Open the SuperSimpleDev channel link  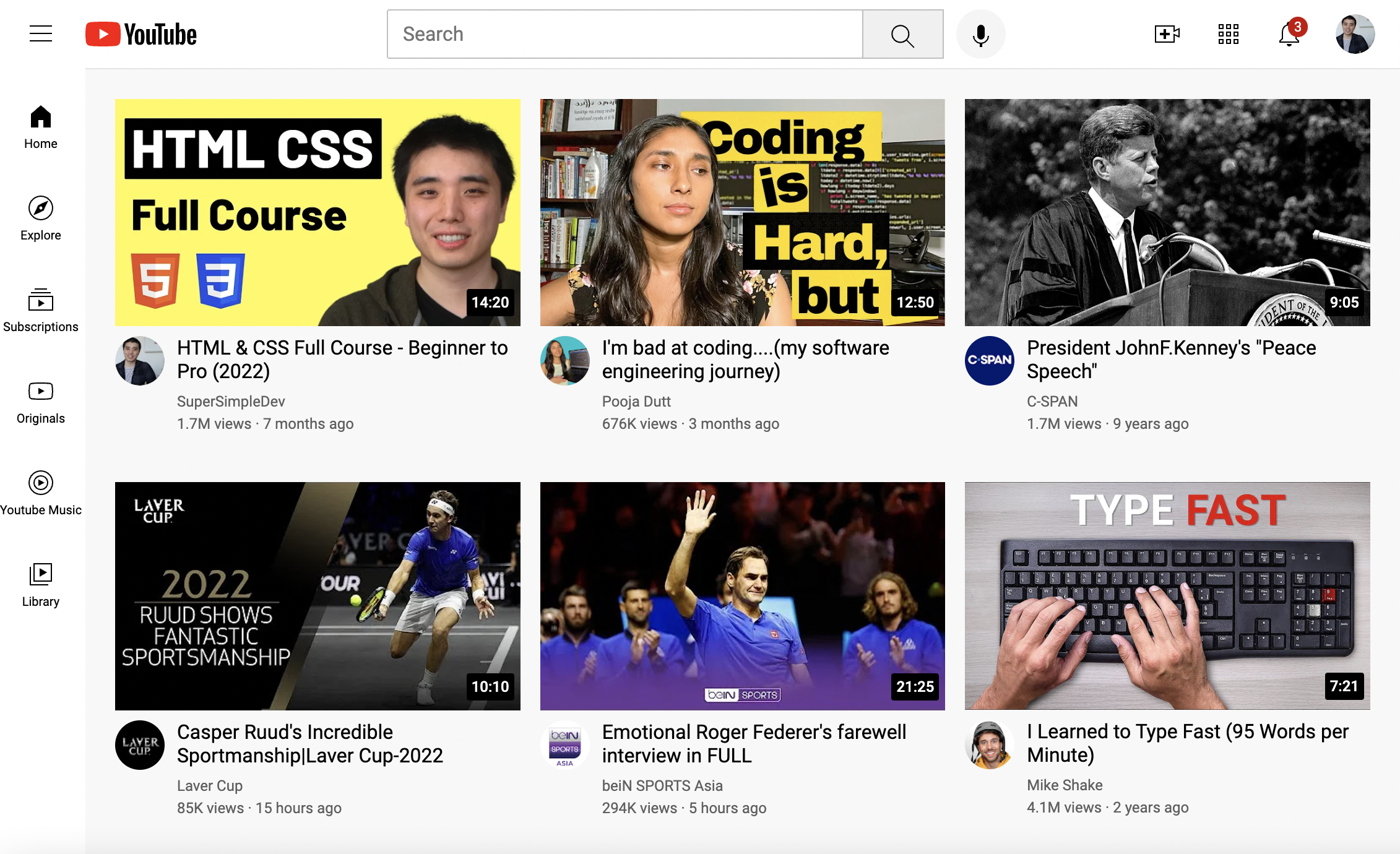click(231, 402)
